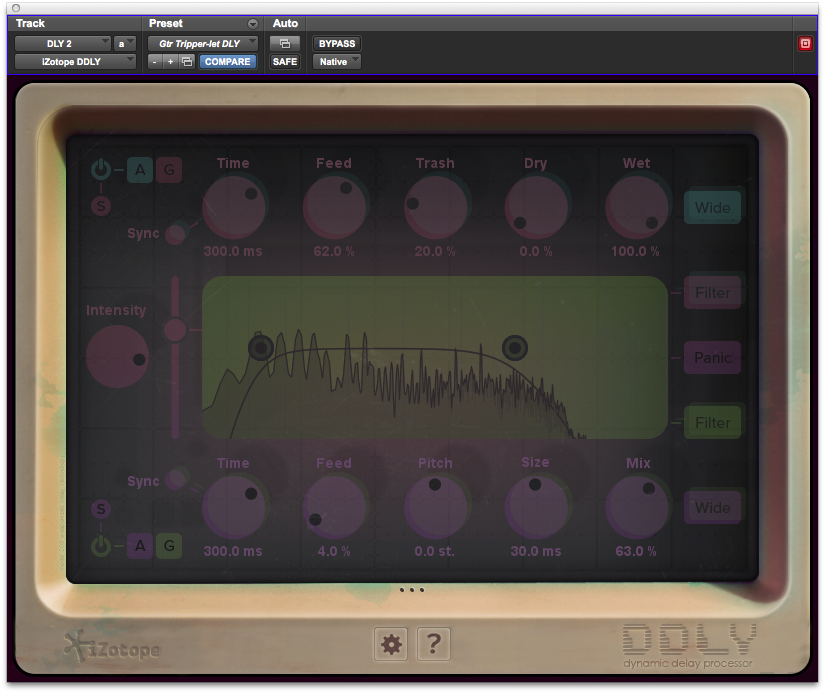
Task: Click the 0.0 st. pitch value
Action: click(x=435, y=551)
